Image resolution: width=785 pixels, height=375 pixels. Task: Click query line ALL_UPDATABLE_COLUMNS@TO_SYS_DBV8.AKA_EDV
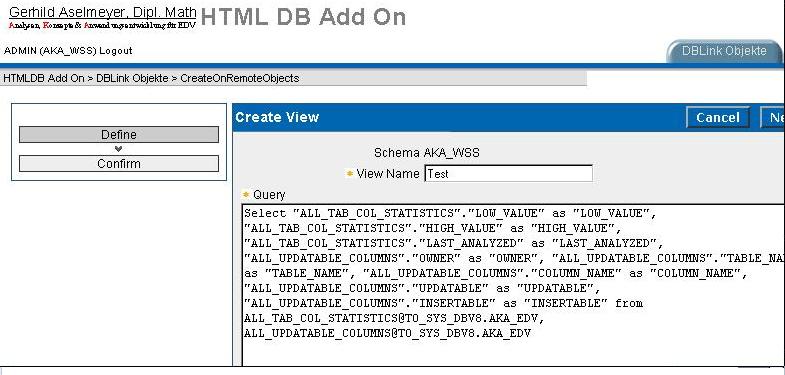point(387,333)
